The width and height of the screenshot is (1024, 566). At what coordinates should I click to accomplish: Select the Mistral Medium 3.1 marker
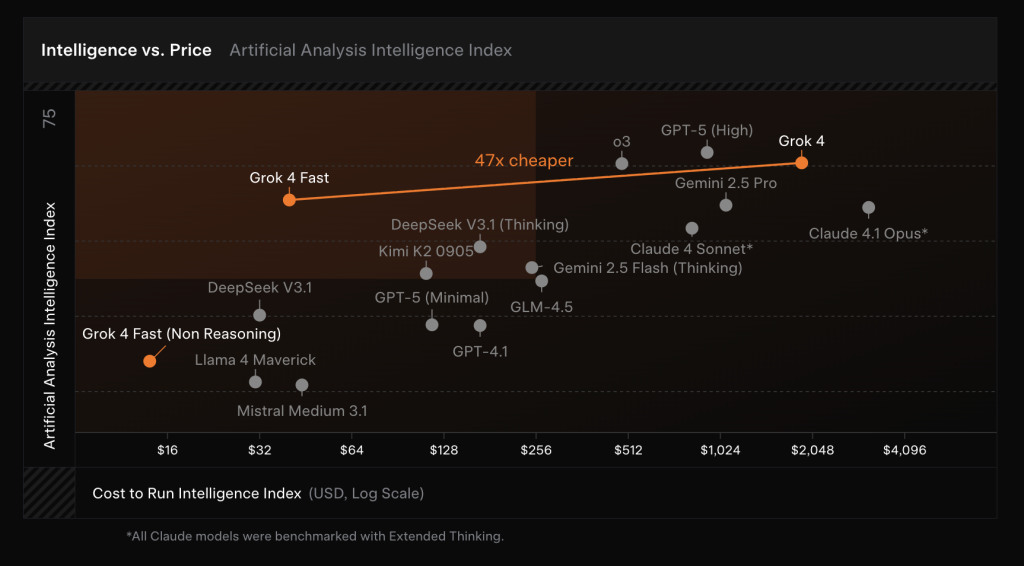pyautogui.click(x=302, y=385)
